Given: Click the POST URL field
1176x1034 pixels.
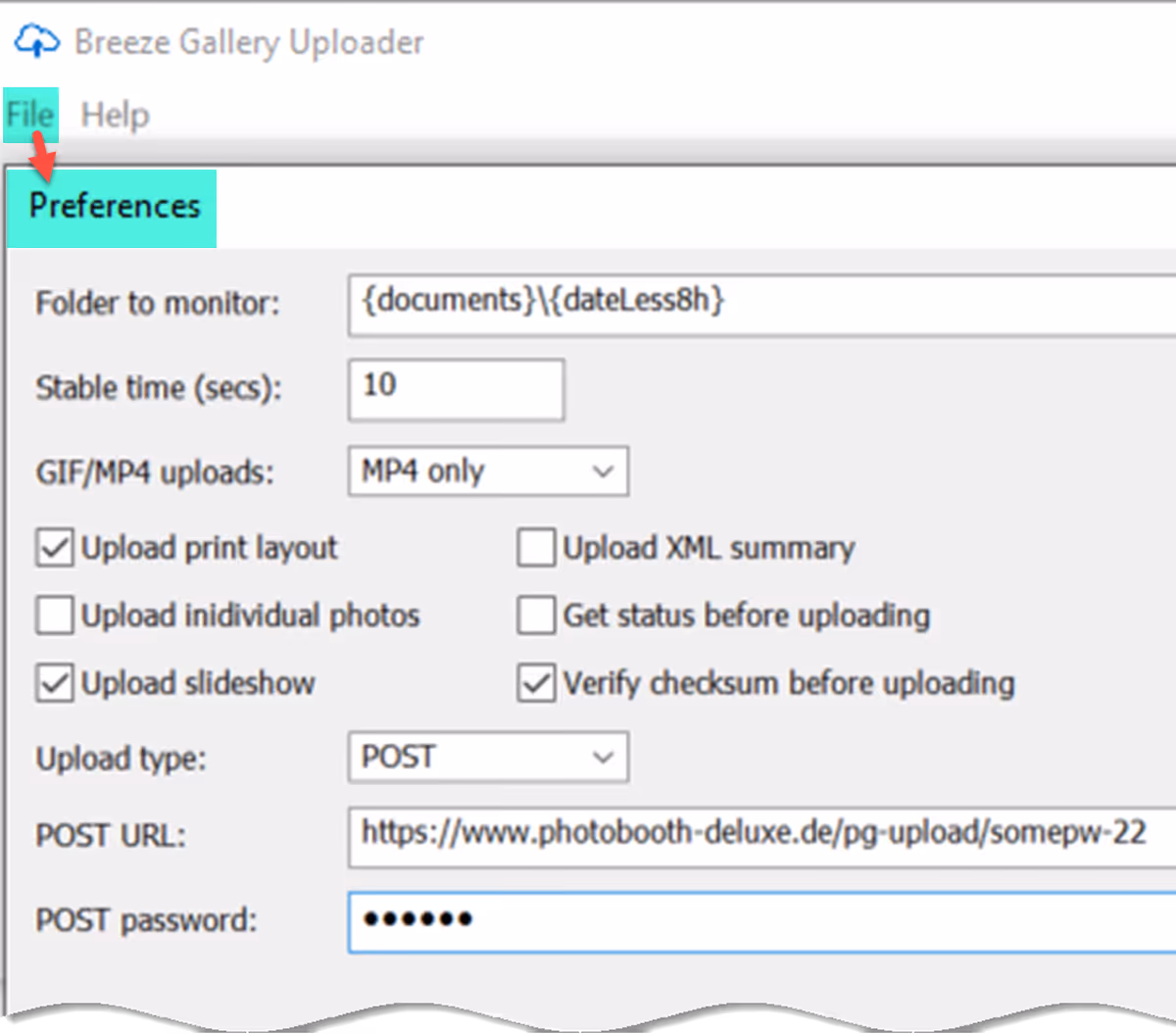Looking at the screenshot, I should [x=761, y=837].
